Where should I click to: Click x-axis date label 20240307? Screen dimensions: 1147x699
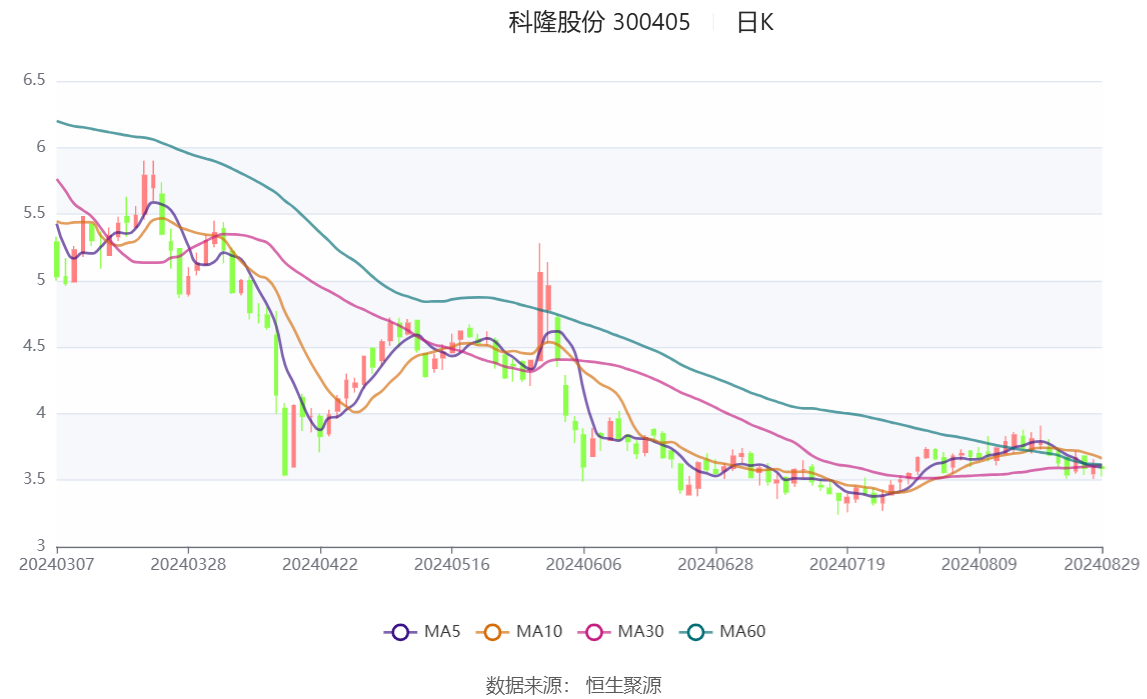(x=56, y=564)
